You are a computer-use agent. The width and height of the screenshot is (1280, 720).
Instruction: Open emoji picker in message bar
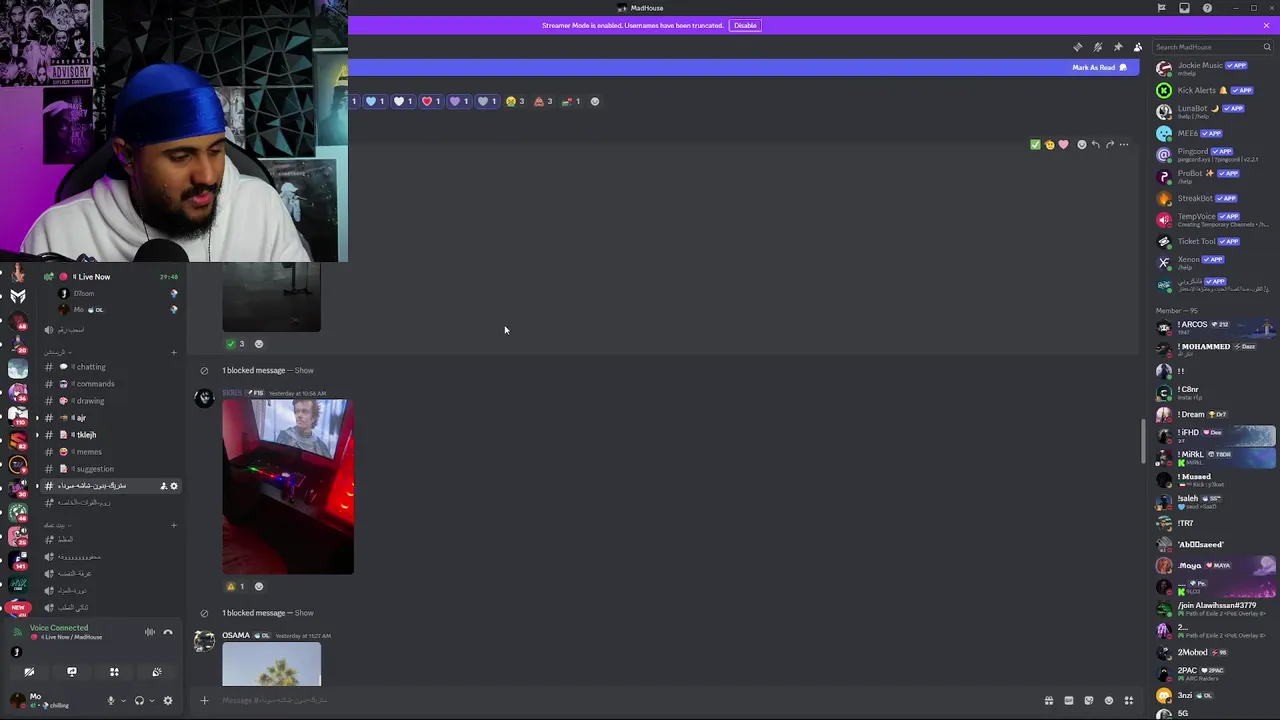click(1109, 701)
